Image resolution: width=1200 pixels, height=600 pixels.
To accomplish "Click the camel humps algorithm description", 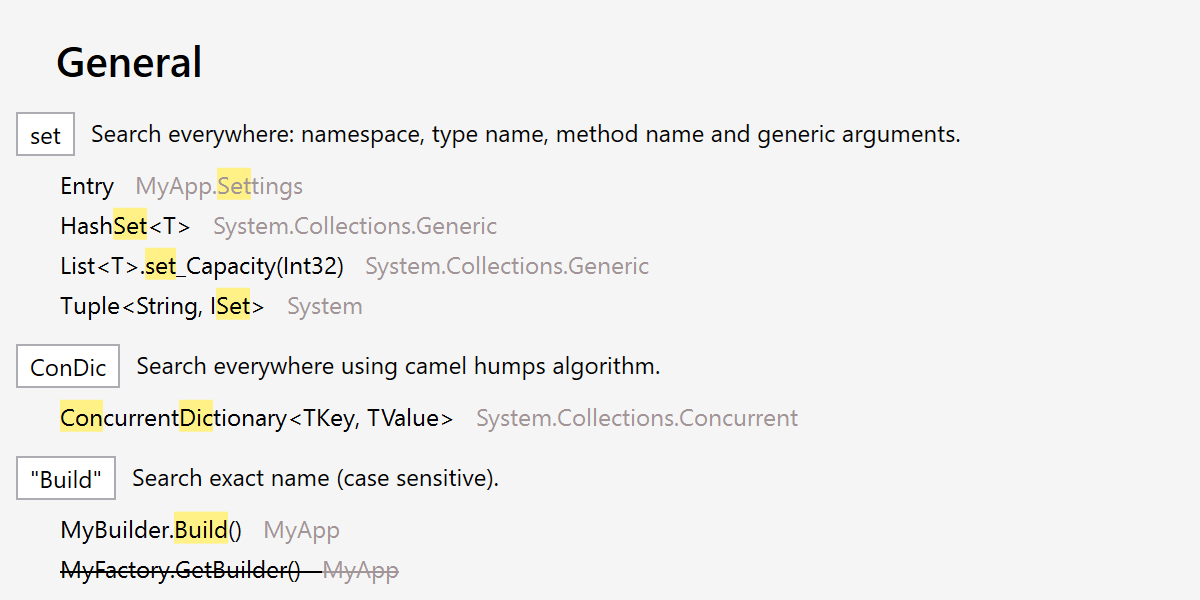I will (398, 366).
